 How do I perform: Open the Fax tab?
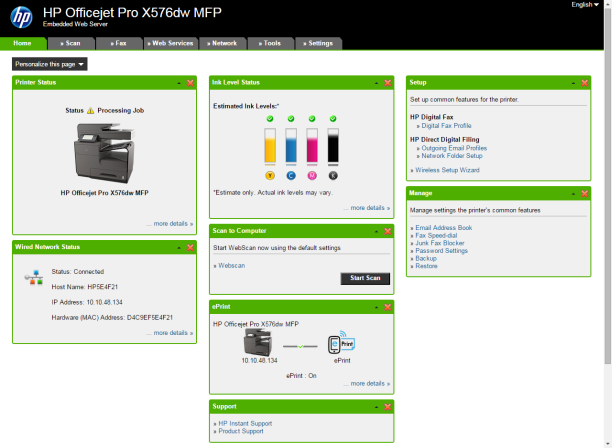coord(119,43)
